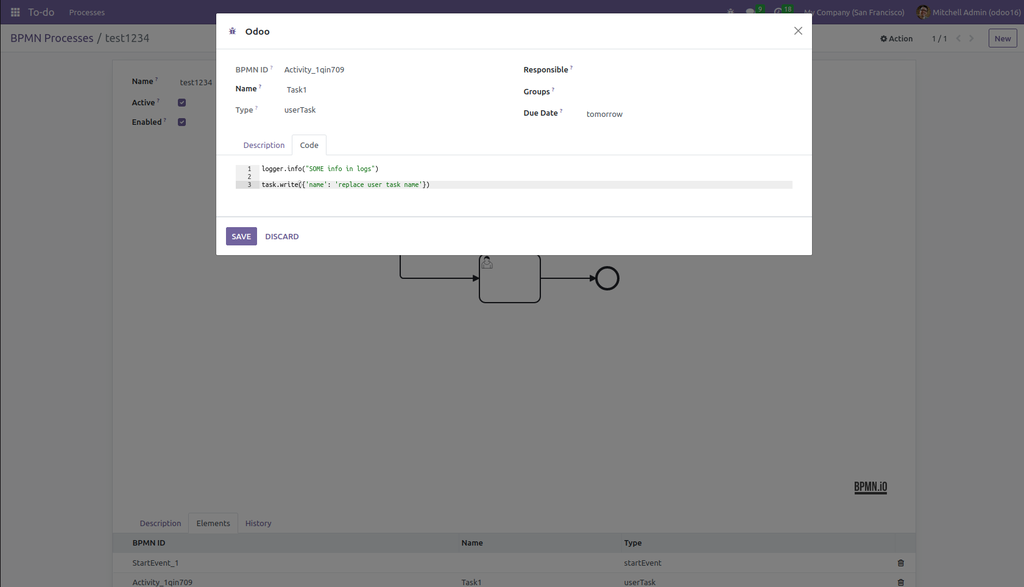This screenshot has width=1024, height=587.
Task: Toggle the Enabled checkbox
Action: click(x=182, y=122)
